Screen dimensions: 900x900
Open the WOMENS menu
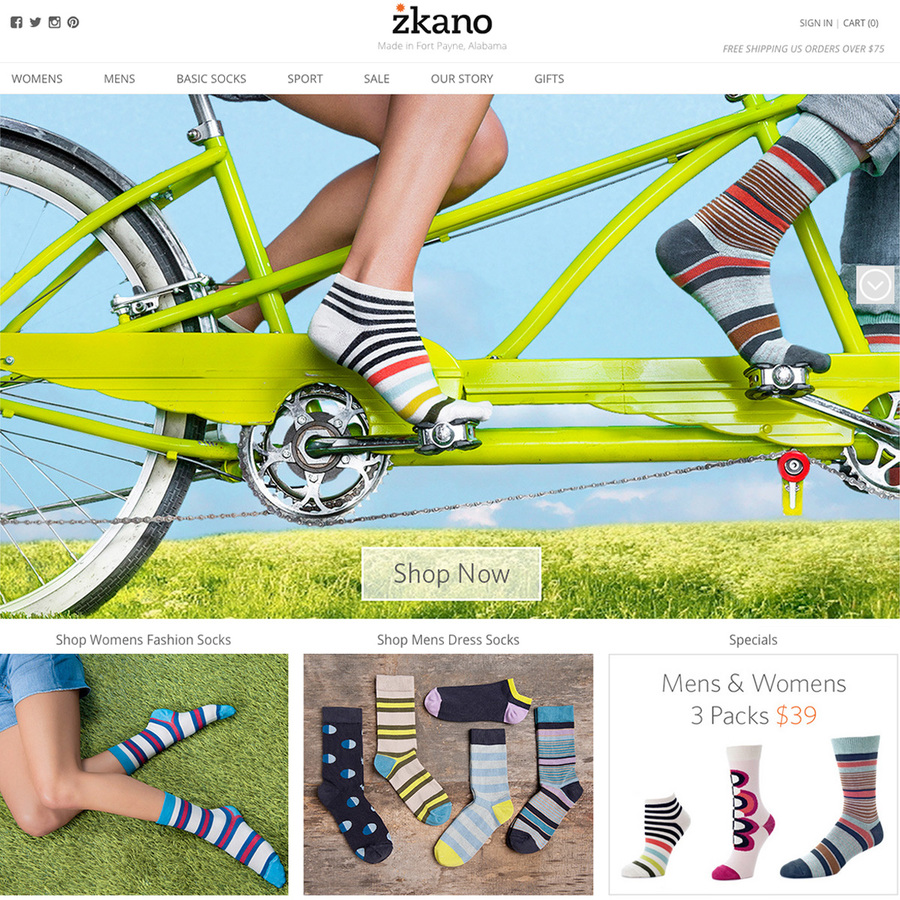click(x=37, y=79)
